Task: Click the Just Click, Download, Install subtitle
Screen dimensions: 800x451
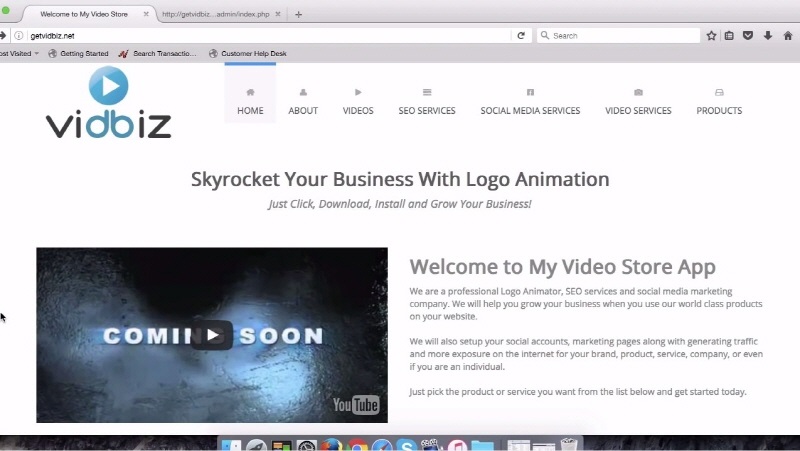Action: (x=399, y=204)
